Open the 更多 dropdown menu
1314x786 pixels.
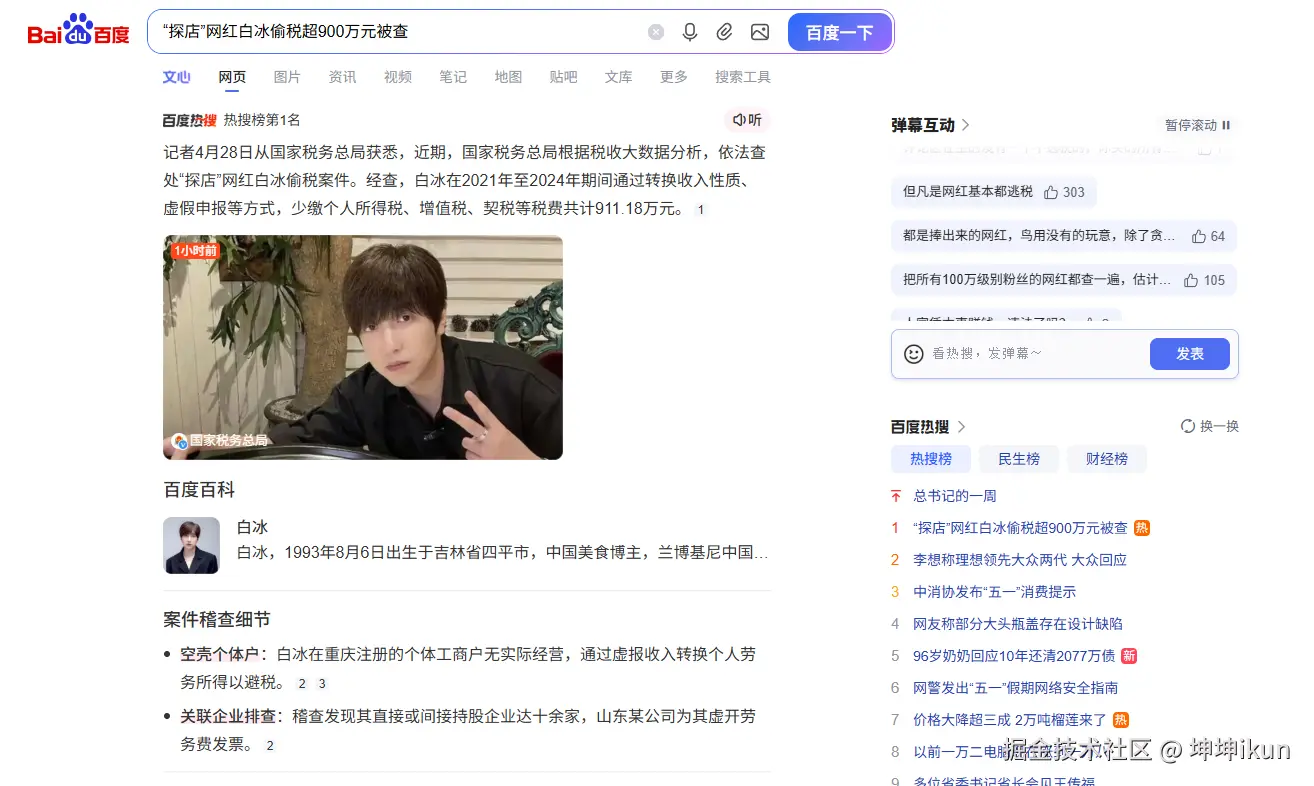click(673, 77)
